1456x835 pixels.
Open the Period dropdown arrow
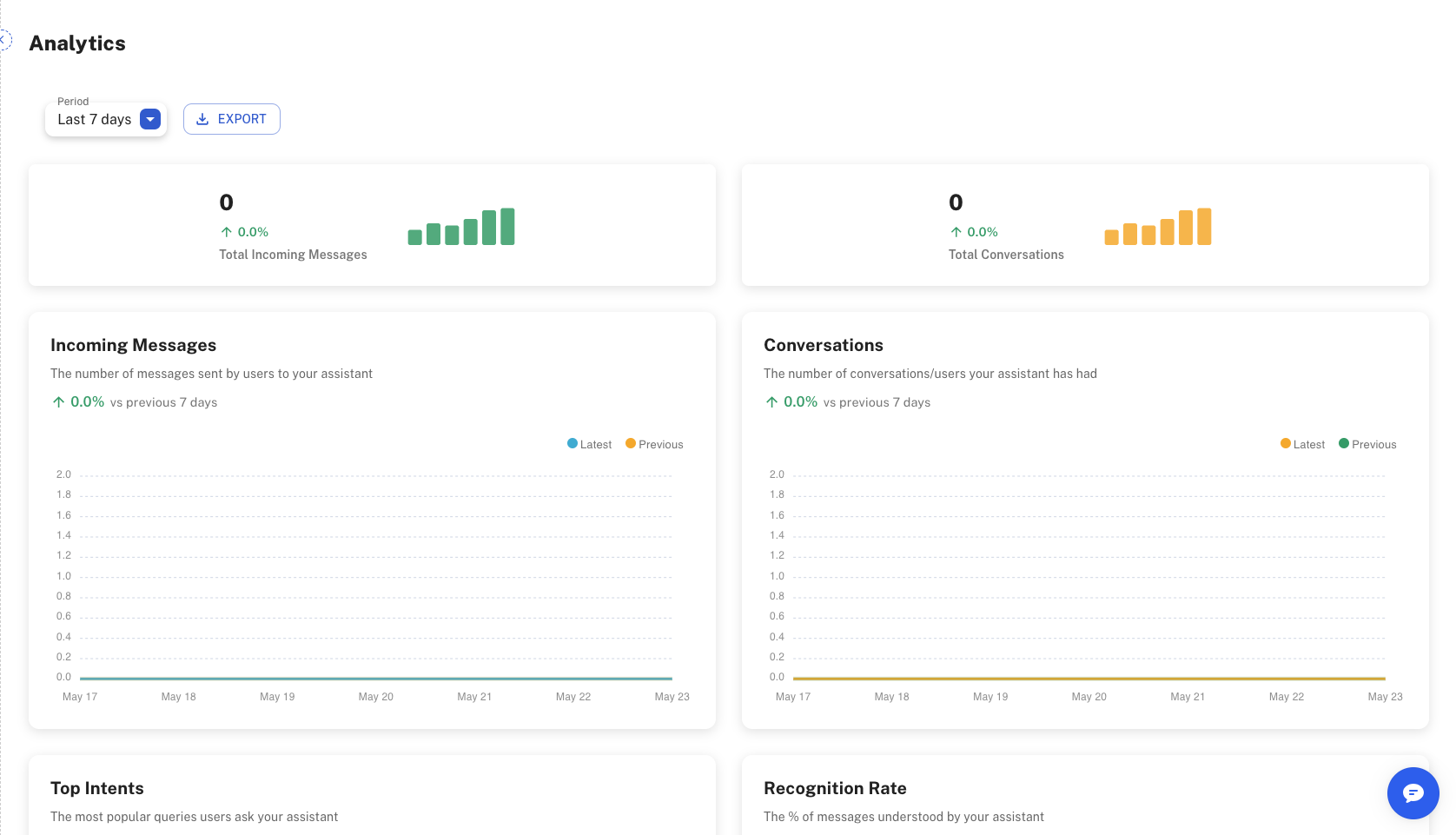pyautogui.click(x=150, y=119)
